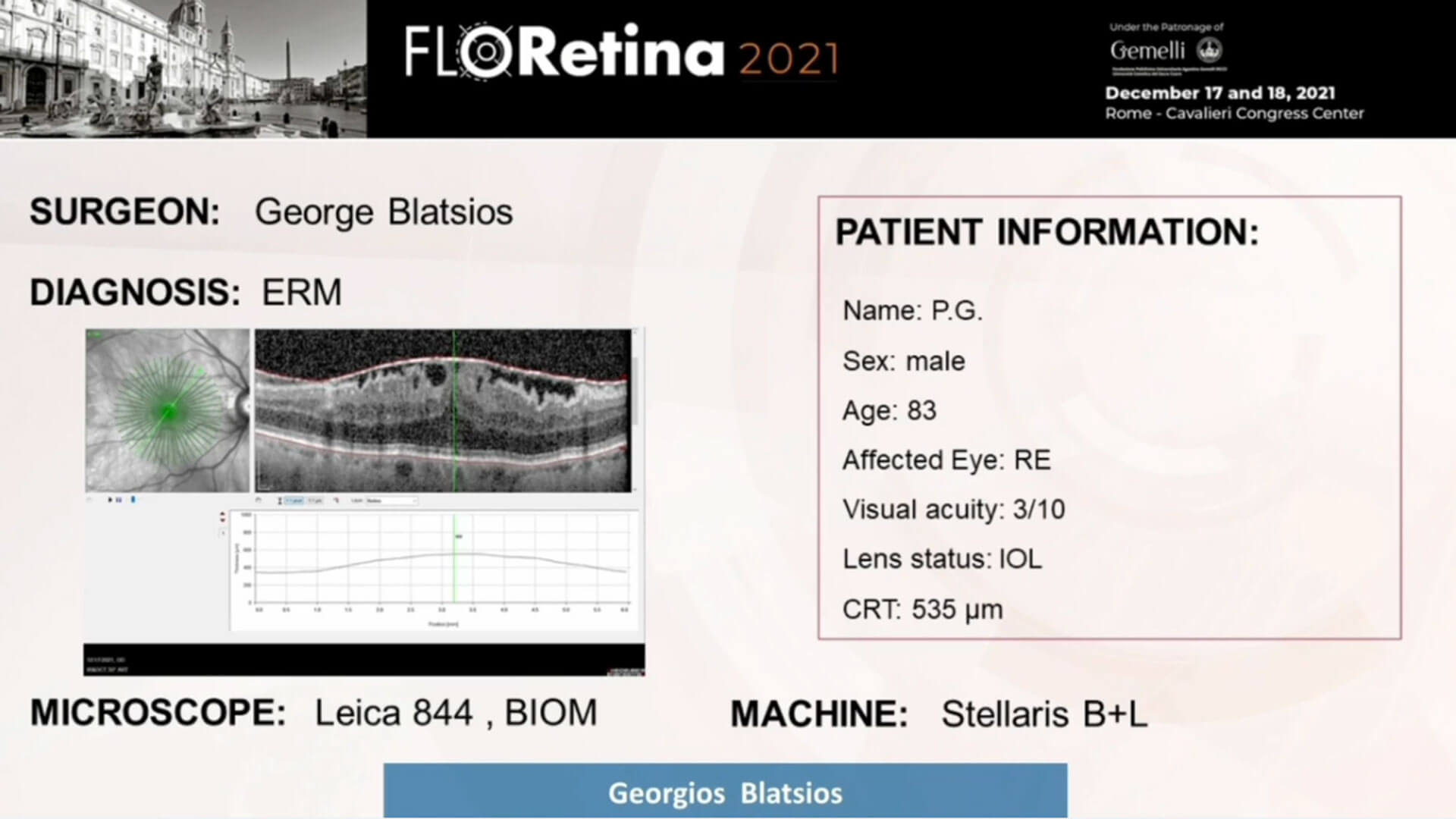
Task: Click the 'SURGEON:' label
Action: click(124, 212)
